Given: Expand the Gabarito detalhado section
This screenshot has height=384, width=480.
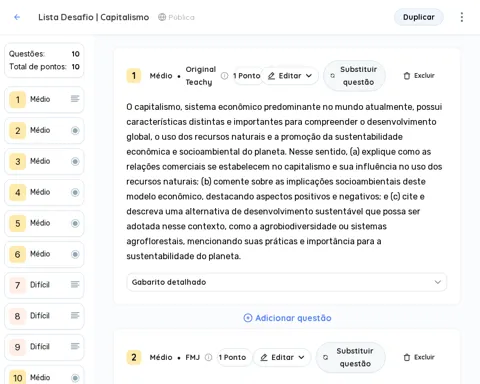Looking at the screenshot, I should pyautogui.click(x=286, y=282).
